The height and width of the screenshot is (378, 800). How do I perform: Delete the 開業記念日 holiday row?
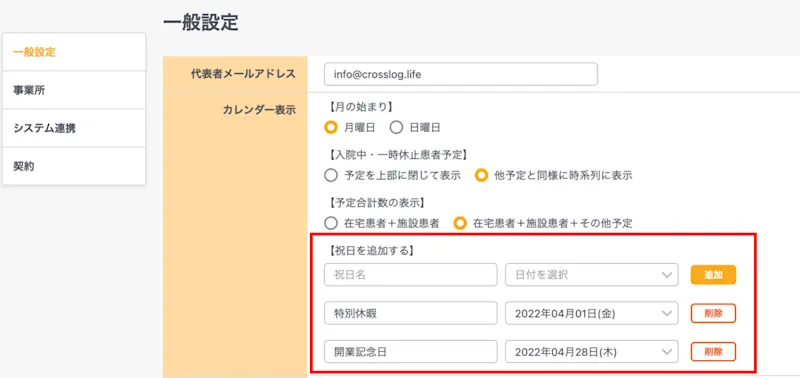coord(713,351)
